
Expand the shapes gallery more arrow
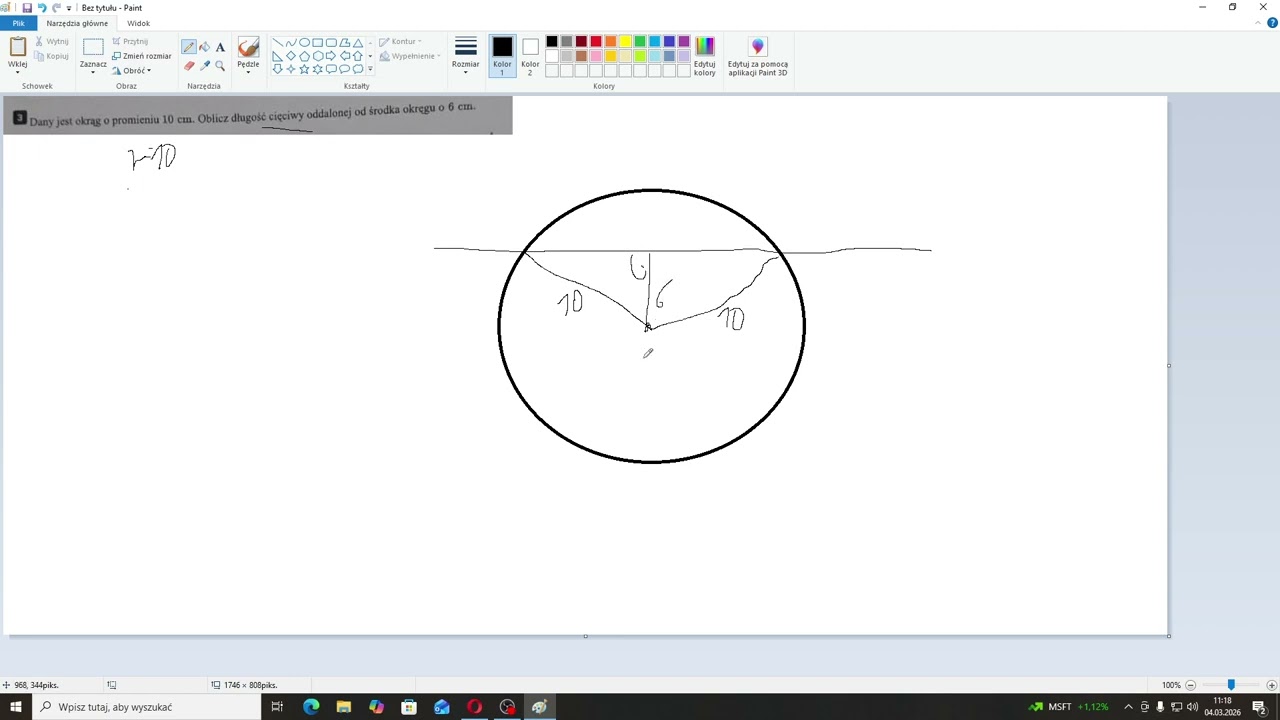[x=370, y=69]
